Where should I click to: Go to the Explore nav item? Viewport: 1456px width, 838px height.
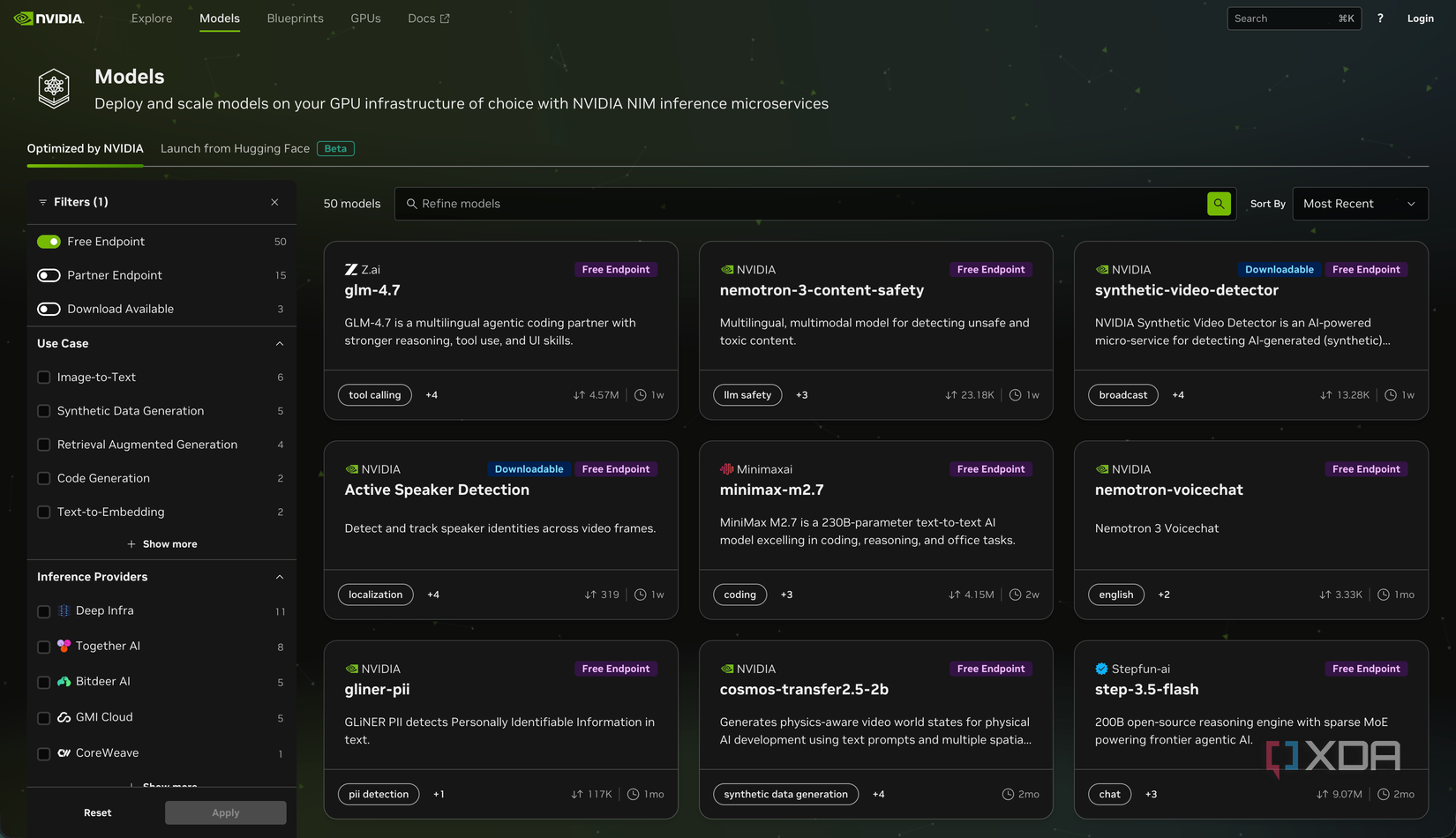pos(152,19)
